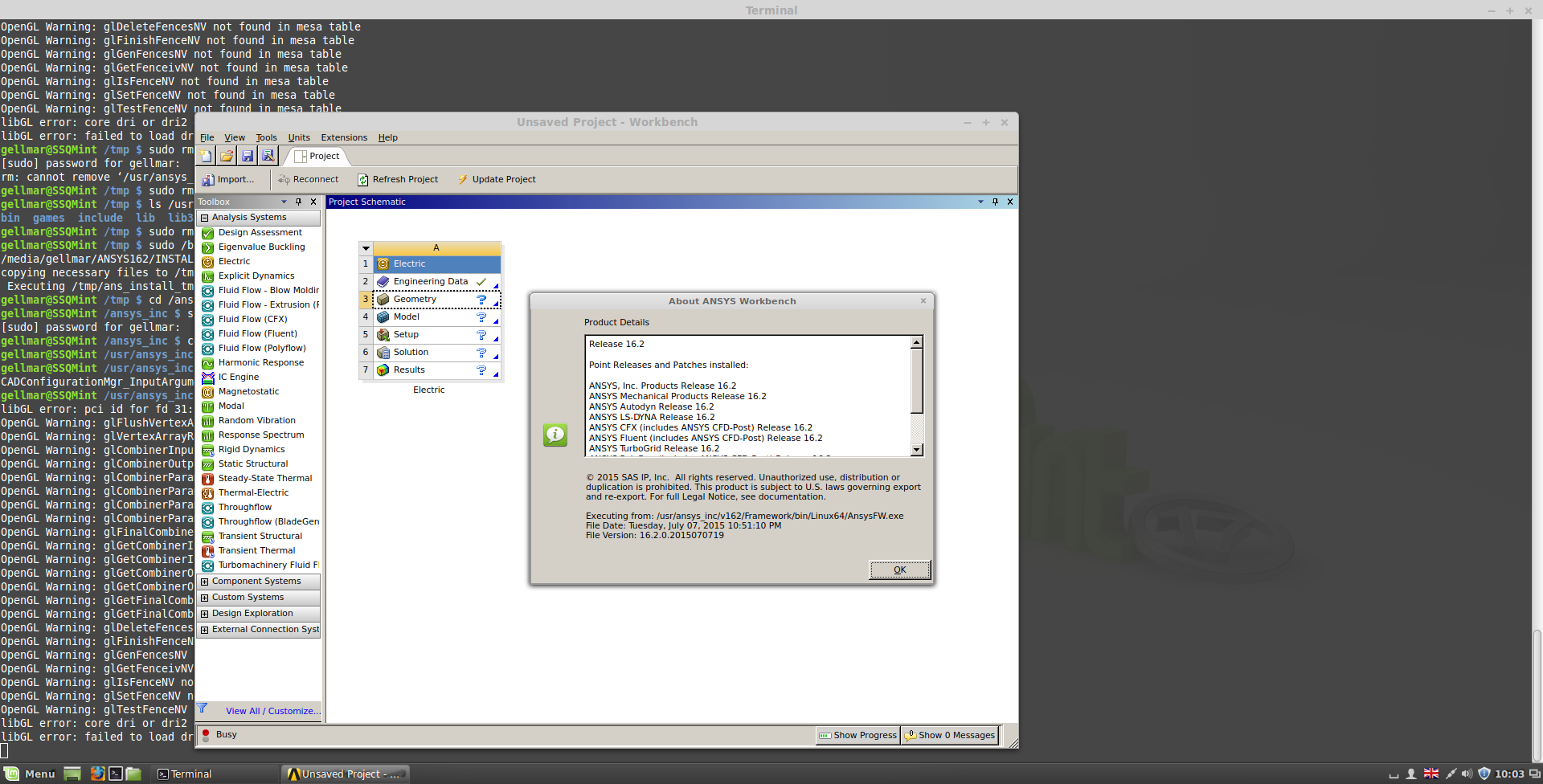Open the View menu
Screen dimensions: 1543x784
coord(235,137)
